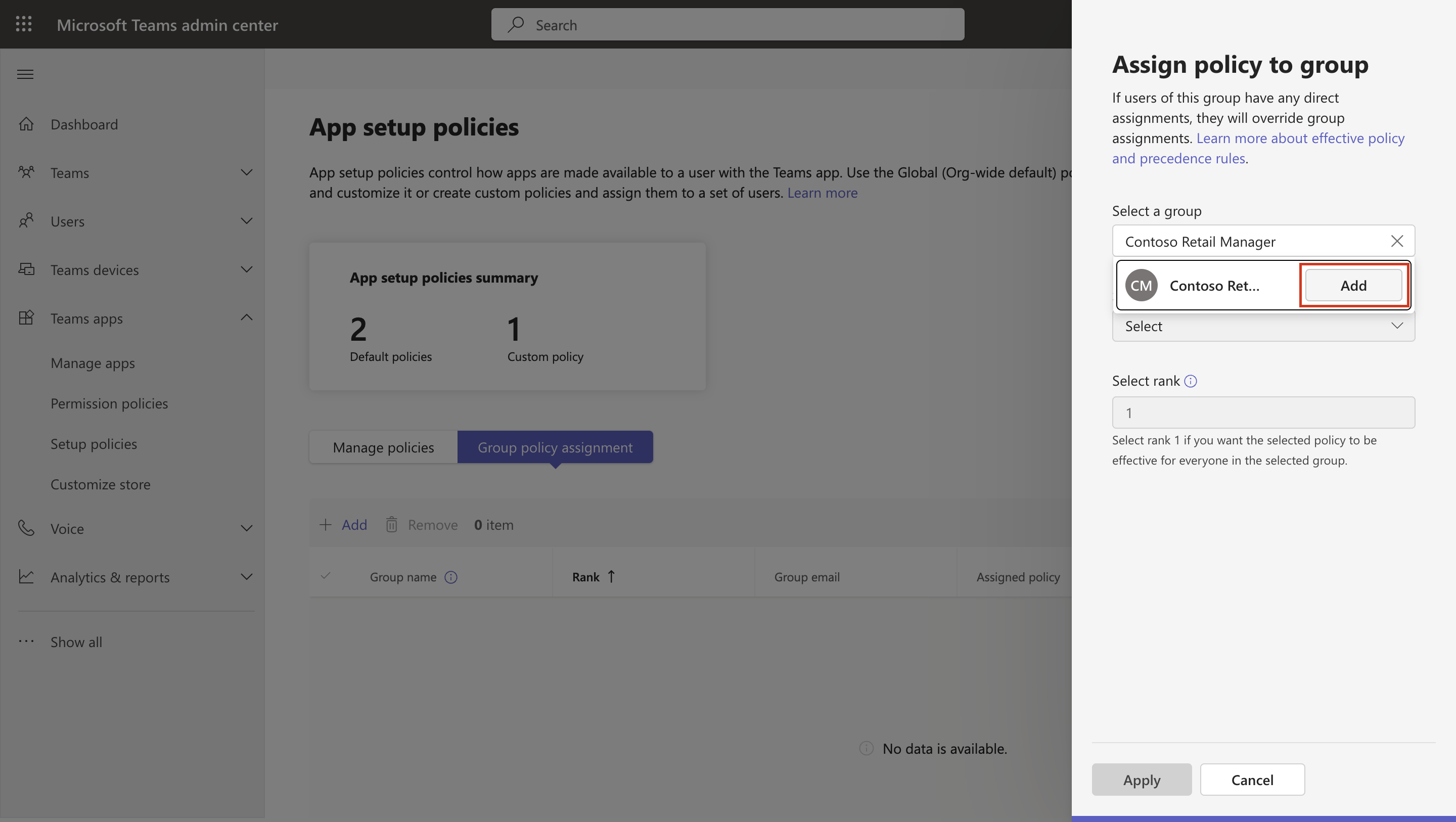Click the No data is available info icon
This screenshot has height=822, width=1456.
tap(866, 749)
